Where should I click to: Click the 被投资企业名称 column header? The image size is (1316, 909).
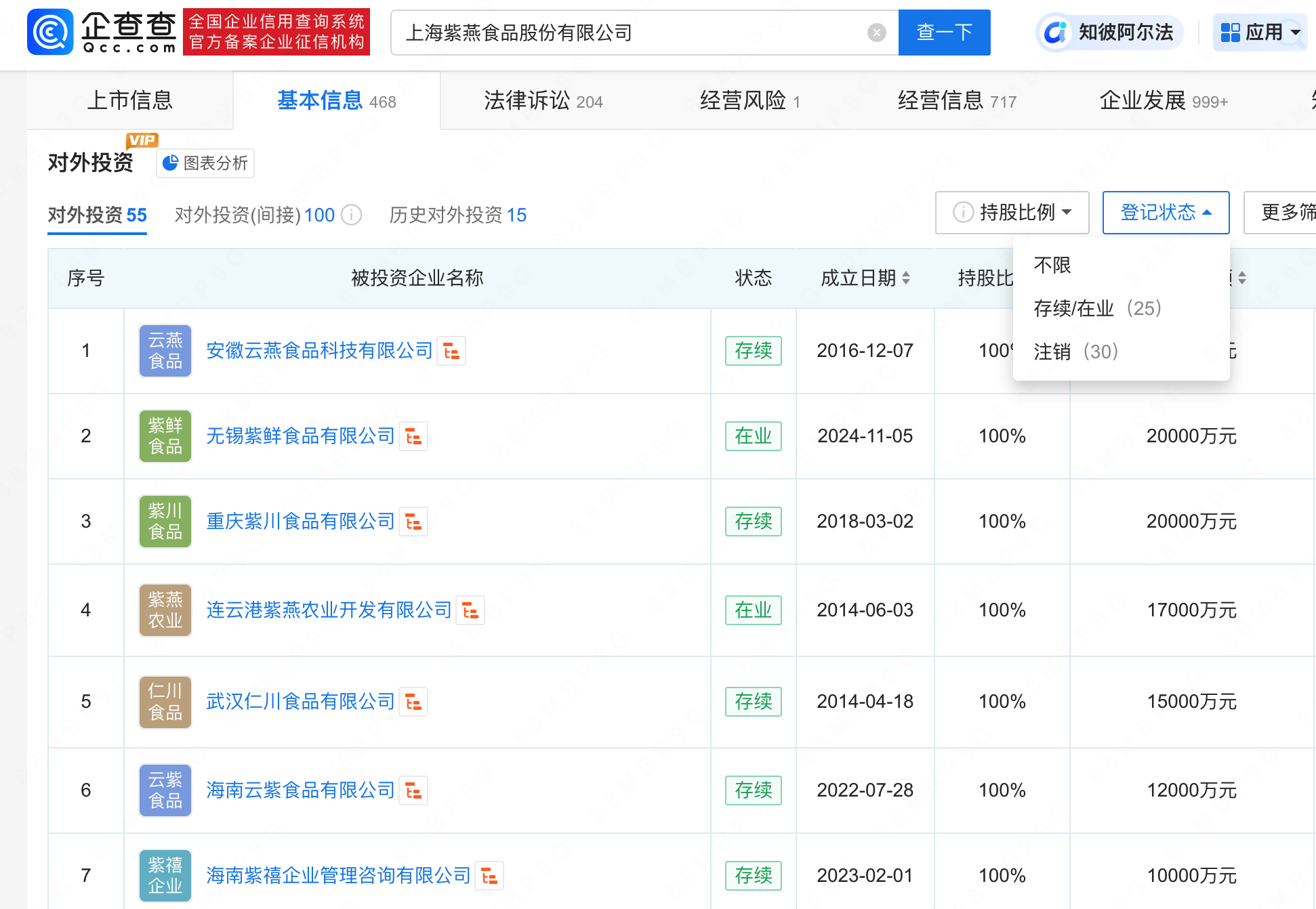coord(417,278)
